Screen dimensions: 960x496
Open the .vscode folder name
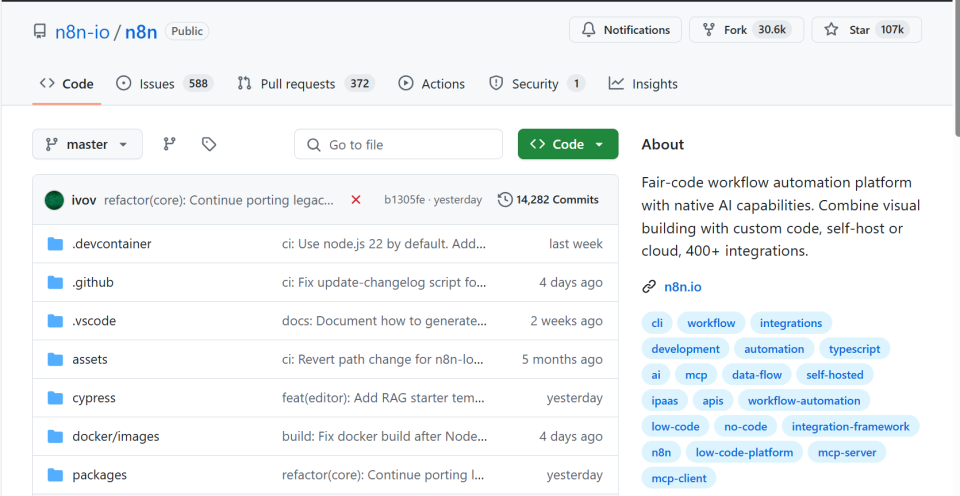coord(94,321)
